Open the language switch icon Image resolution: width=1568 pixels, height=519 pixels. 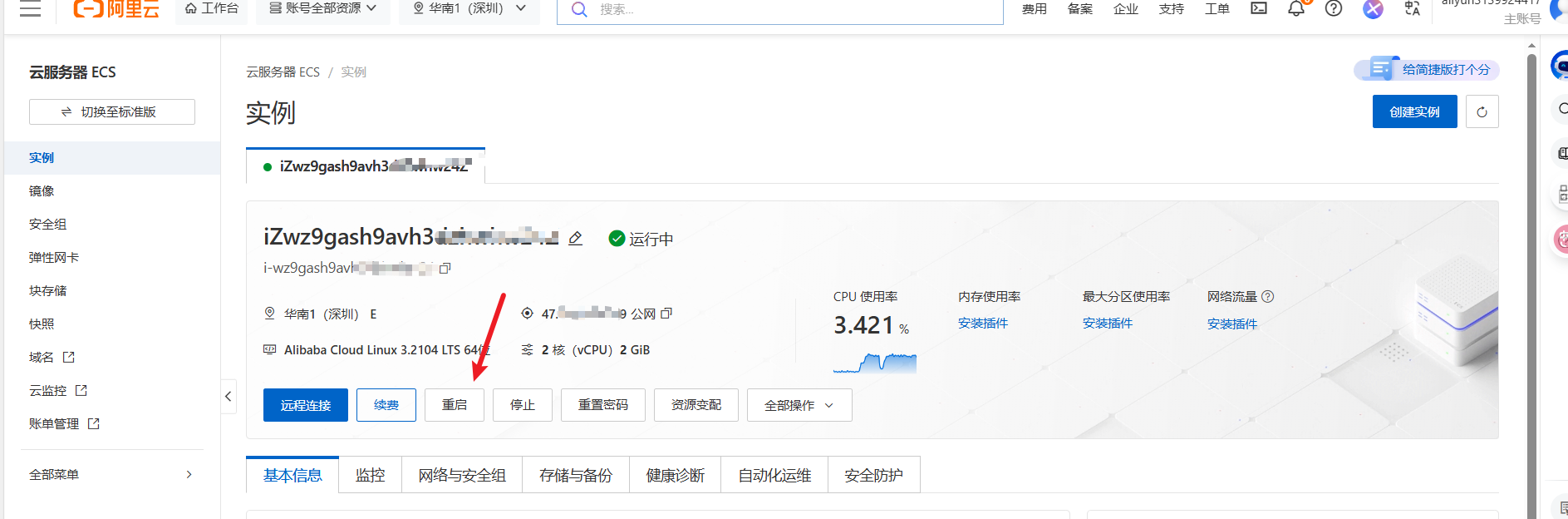(x=1412, y=8)
